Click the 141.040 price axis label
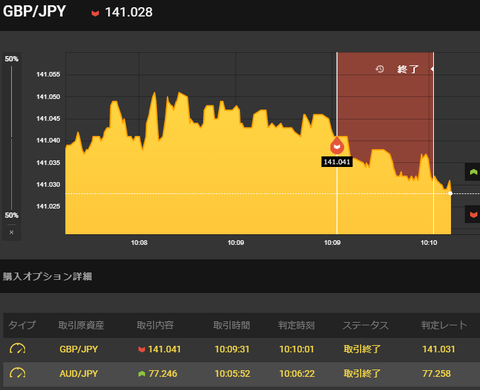This screenshot has height=390, width=480. 48,140
